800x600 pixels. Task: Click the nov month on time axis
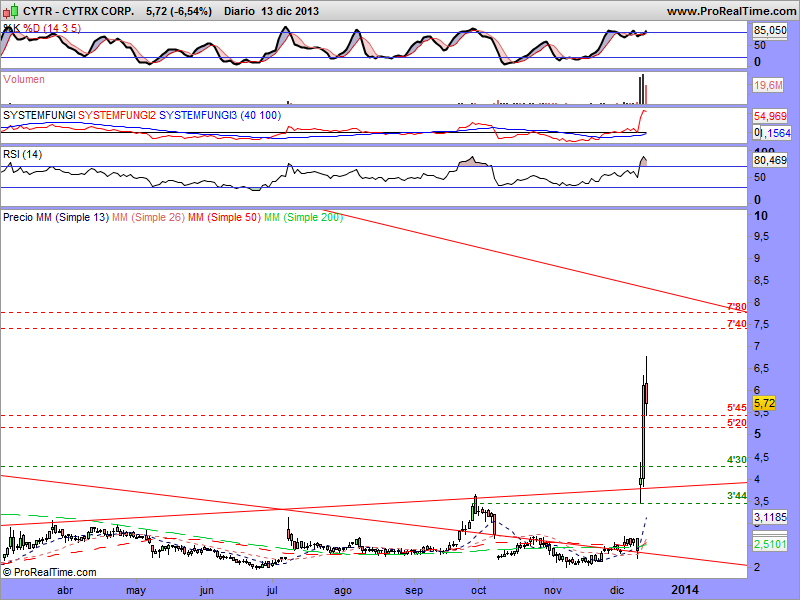pyautogui.click(x=553, y=590)
